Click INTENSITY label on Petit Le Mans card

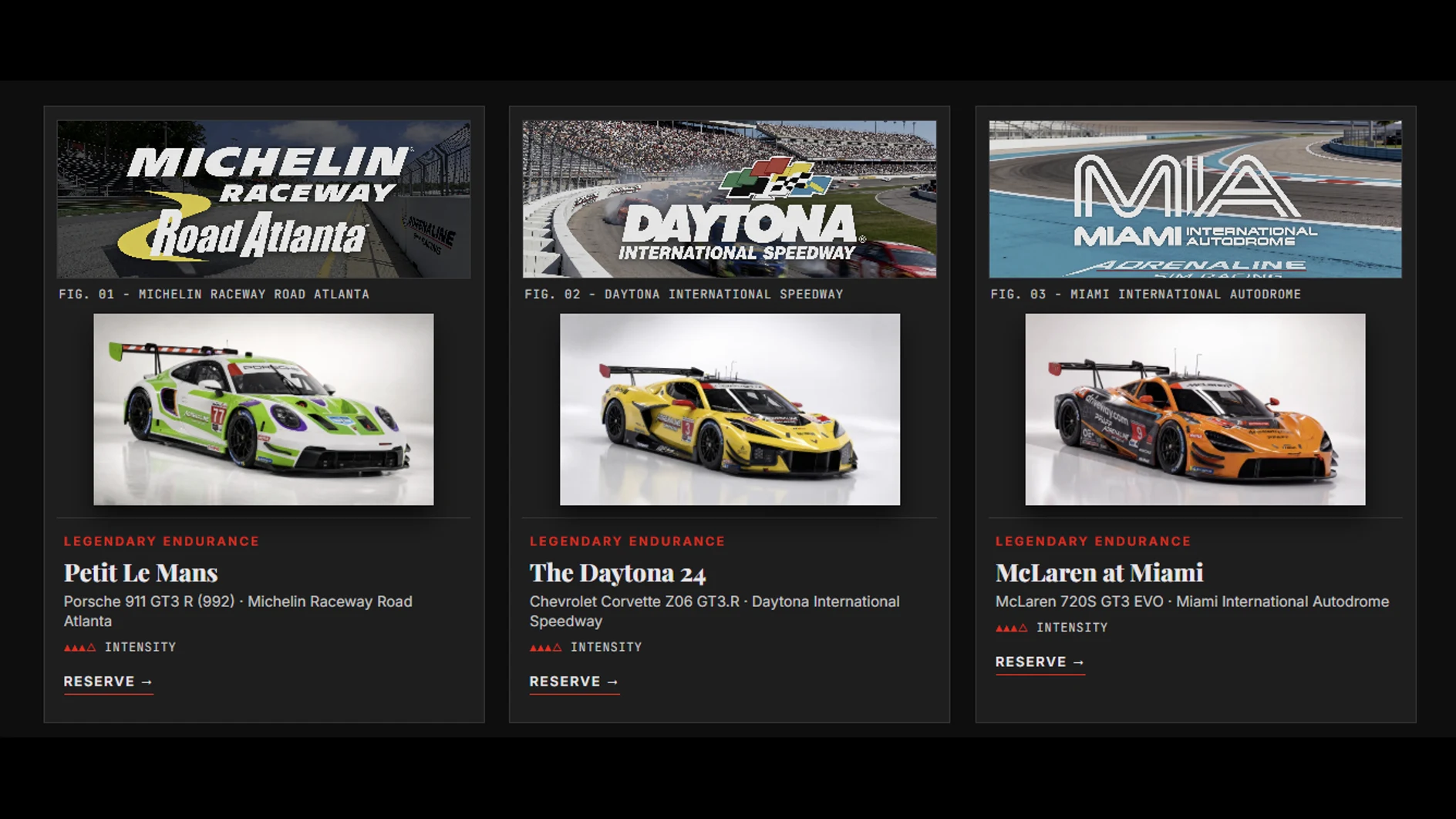coord(140,648)
